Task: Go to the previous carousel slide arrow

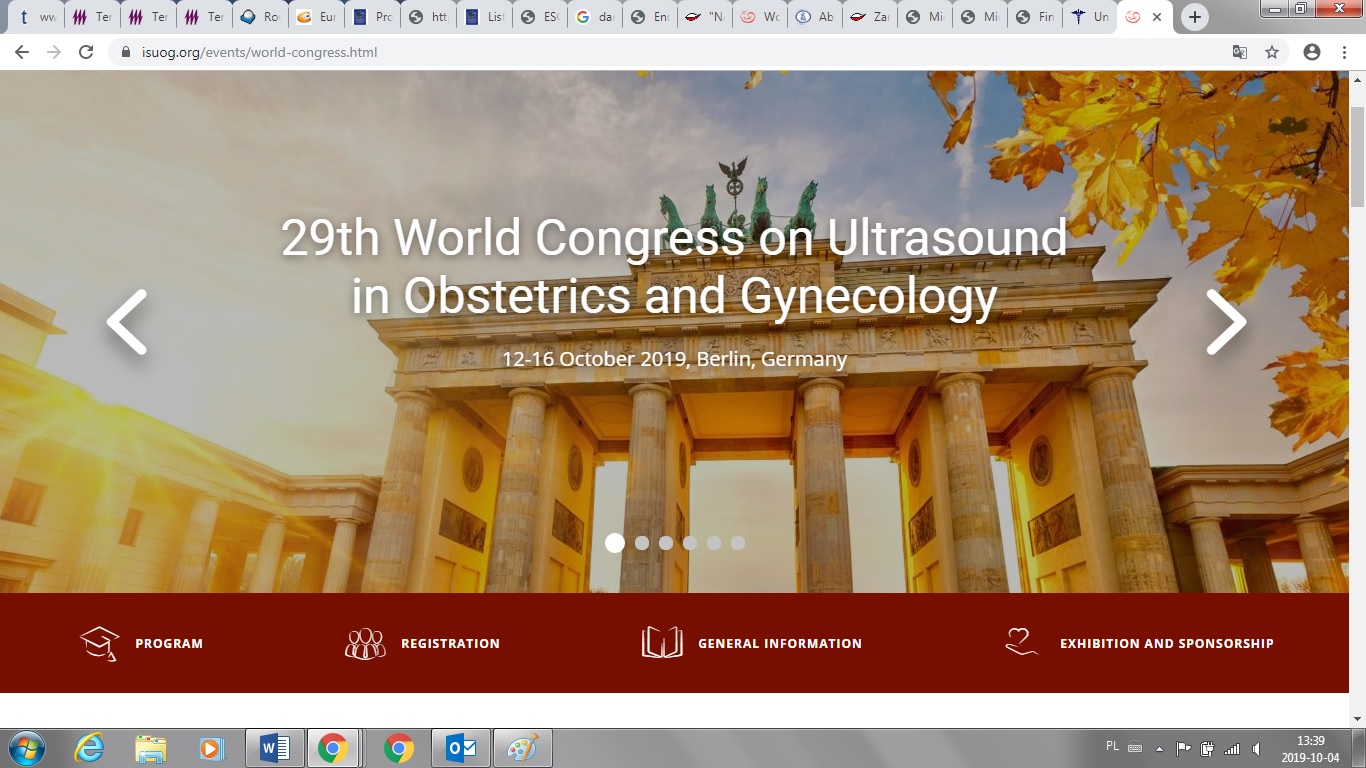Action: [x=127, y=322]
